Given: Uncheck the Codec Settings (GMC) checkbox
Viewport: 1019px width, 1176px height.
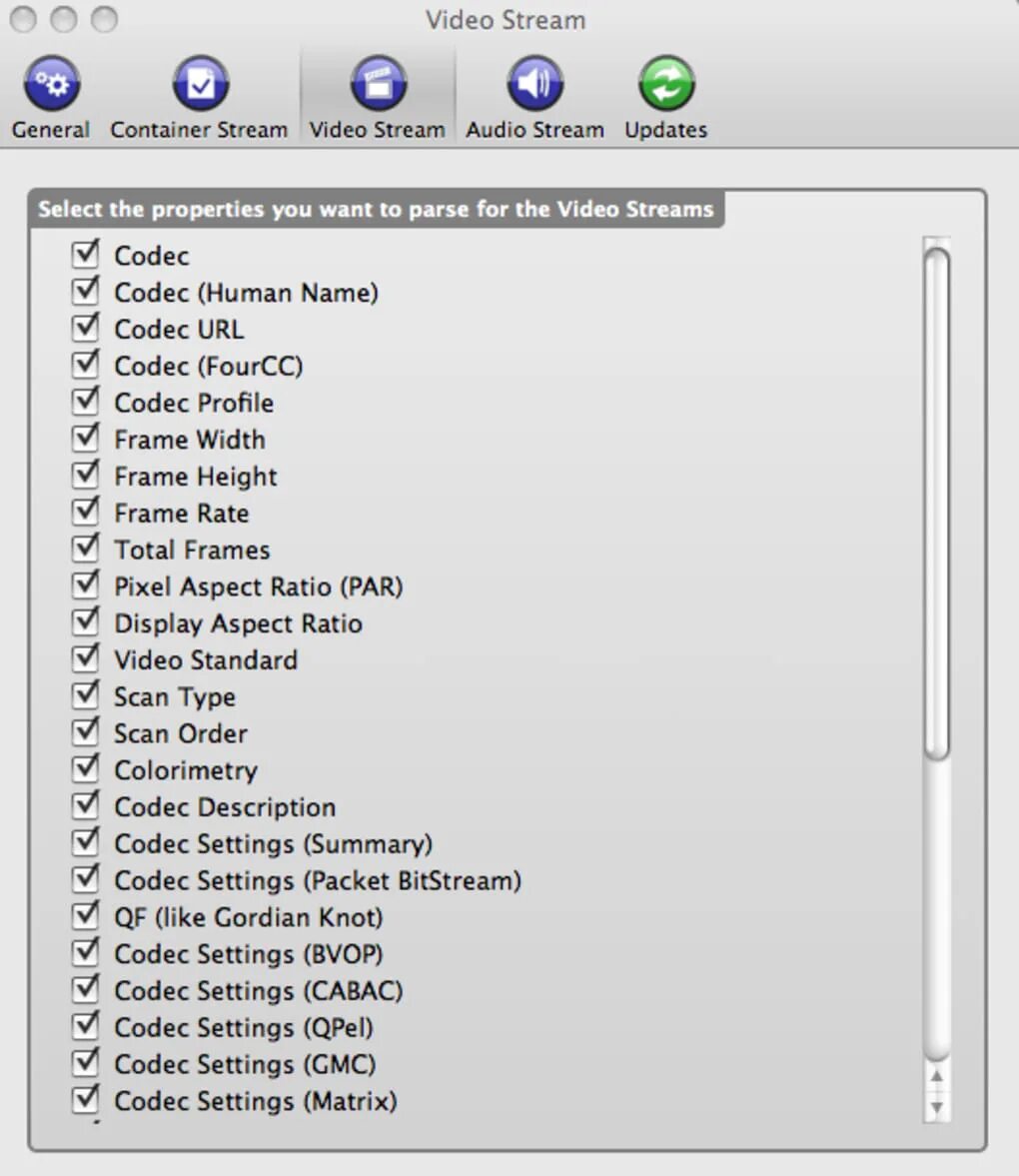Looking at the screenshot, I should [x=86, y=1063].
